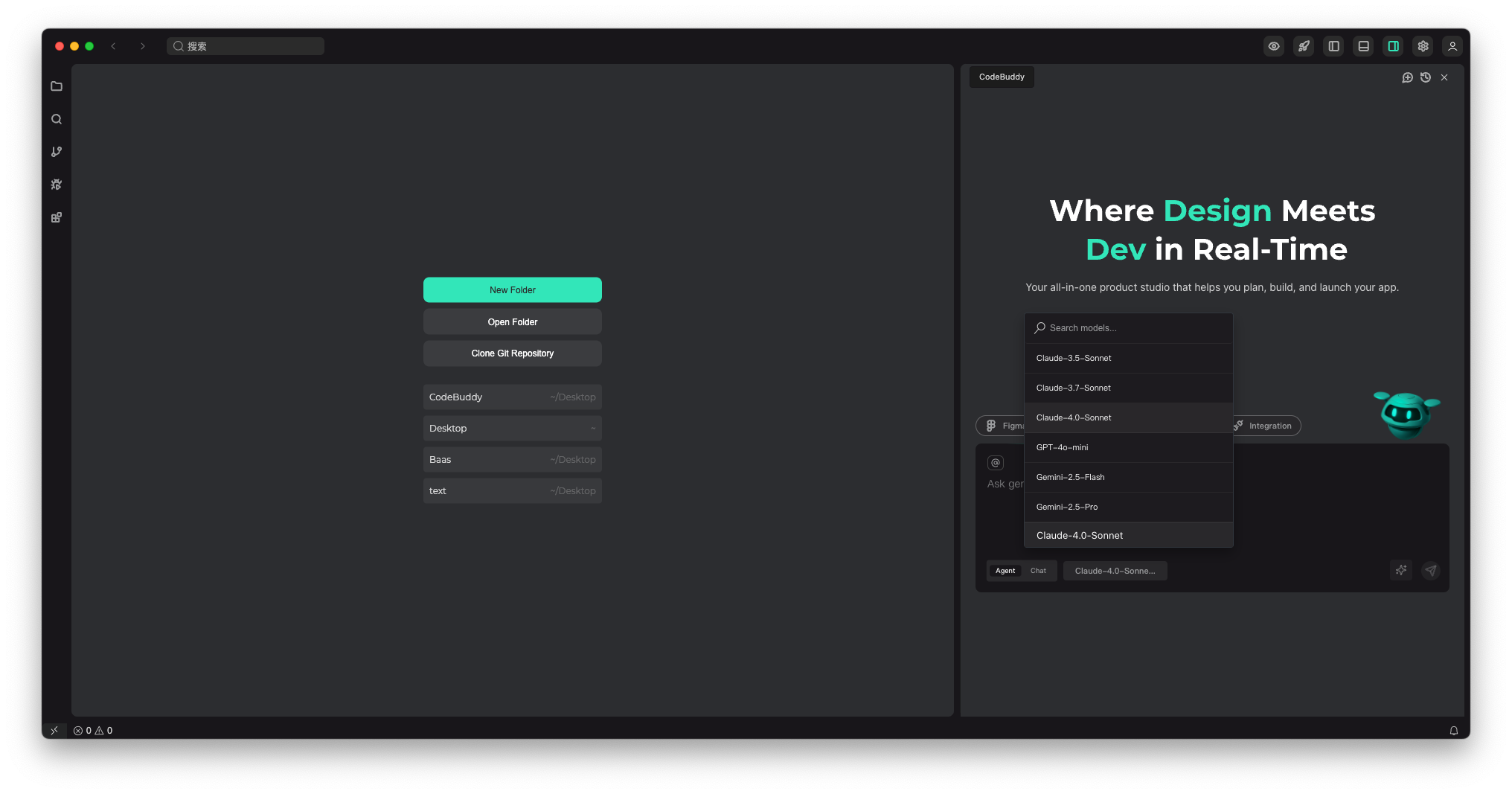Click the New Folder button

point(513,290)
